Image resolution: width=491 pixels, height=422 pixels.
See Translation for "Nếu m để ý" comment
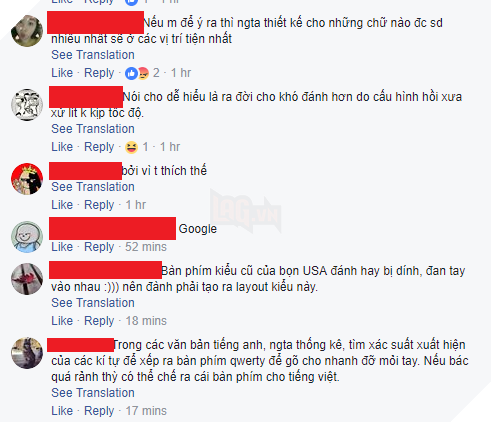click(x=93, y=55)
